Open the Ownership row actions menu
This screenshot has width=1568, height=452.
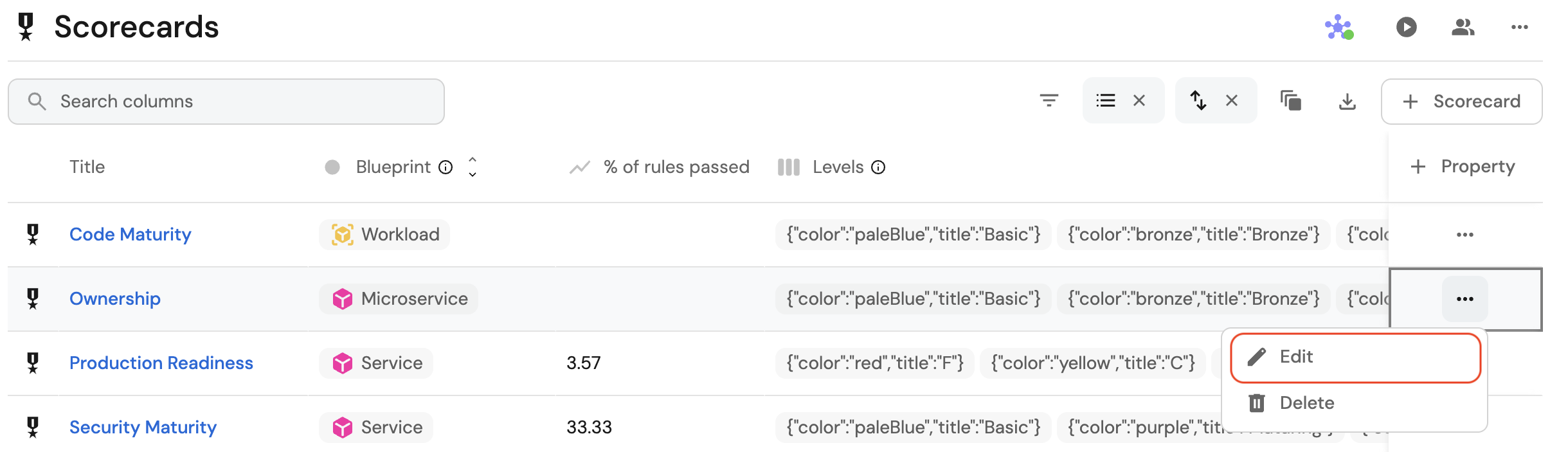pos(1464,299)
